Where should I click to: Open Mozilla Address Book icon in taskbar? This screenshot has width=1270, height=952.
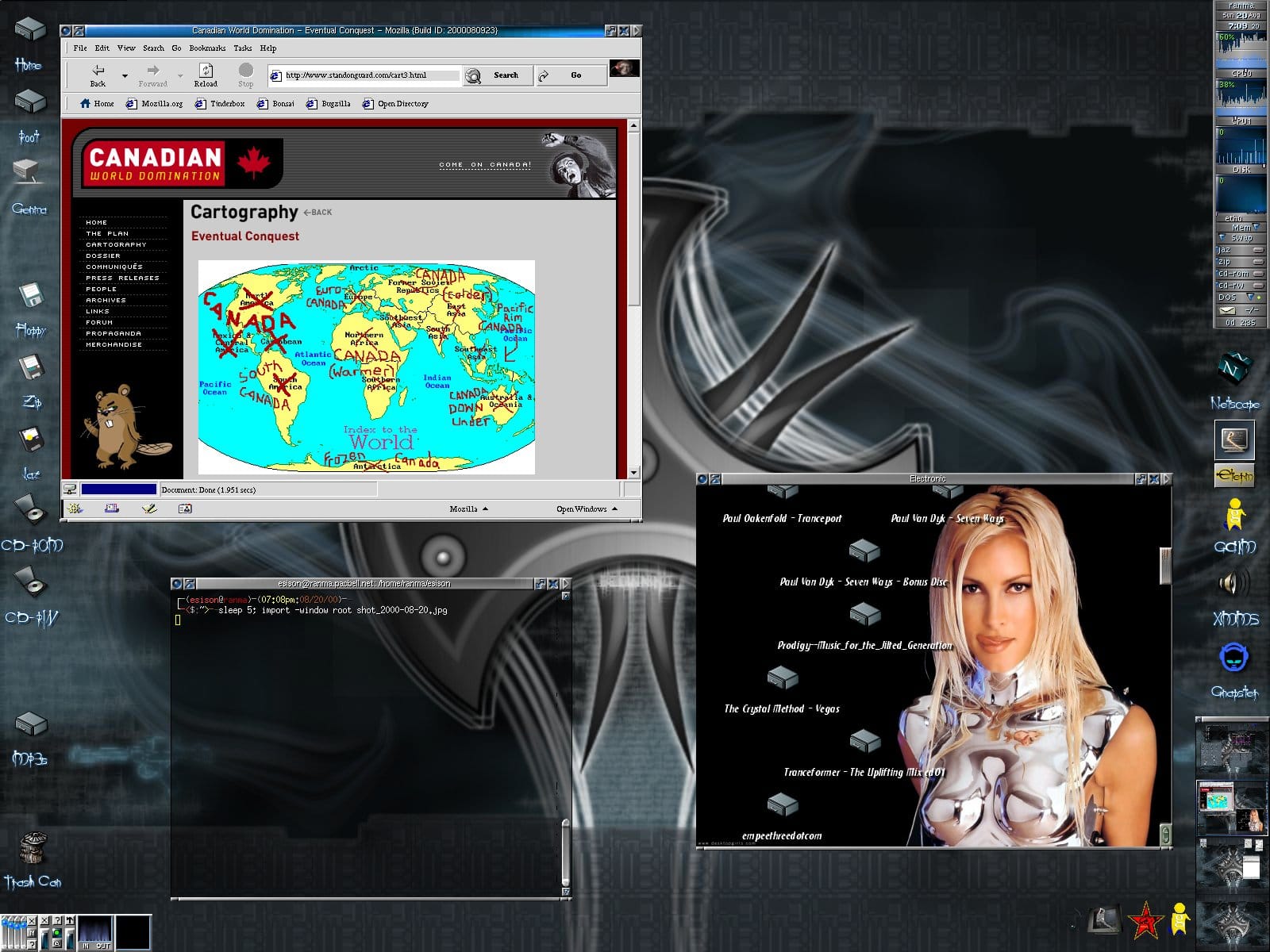coord(185,509)
